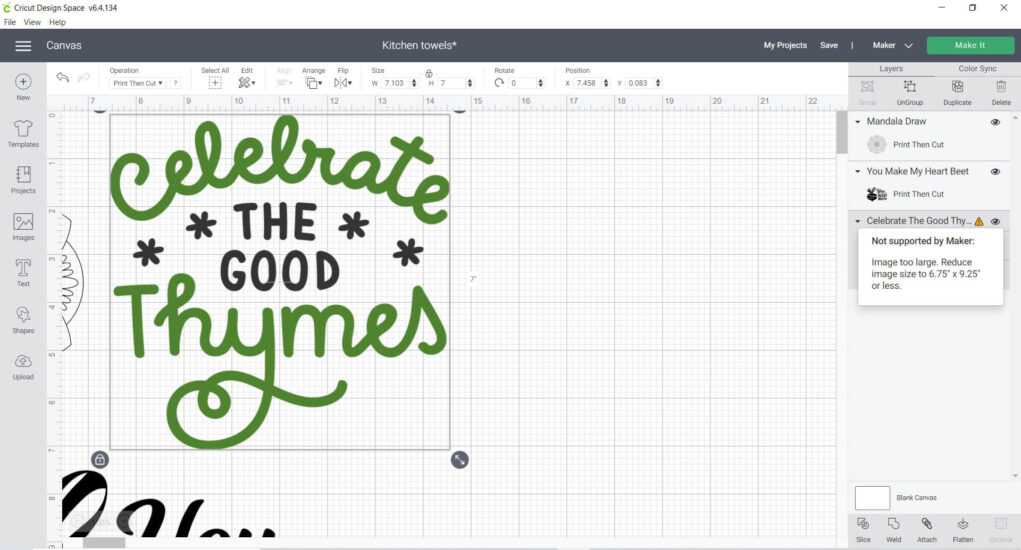Open the Arrange menu
Image resolution: width=1021 pixels, height=550 pixels.
[314, 83]
